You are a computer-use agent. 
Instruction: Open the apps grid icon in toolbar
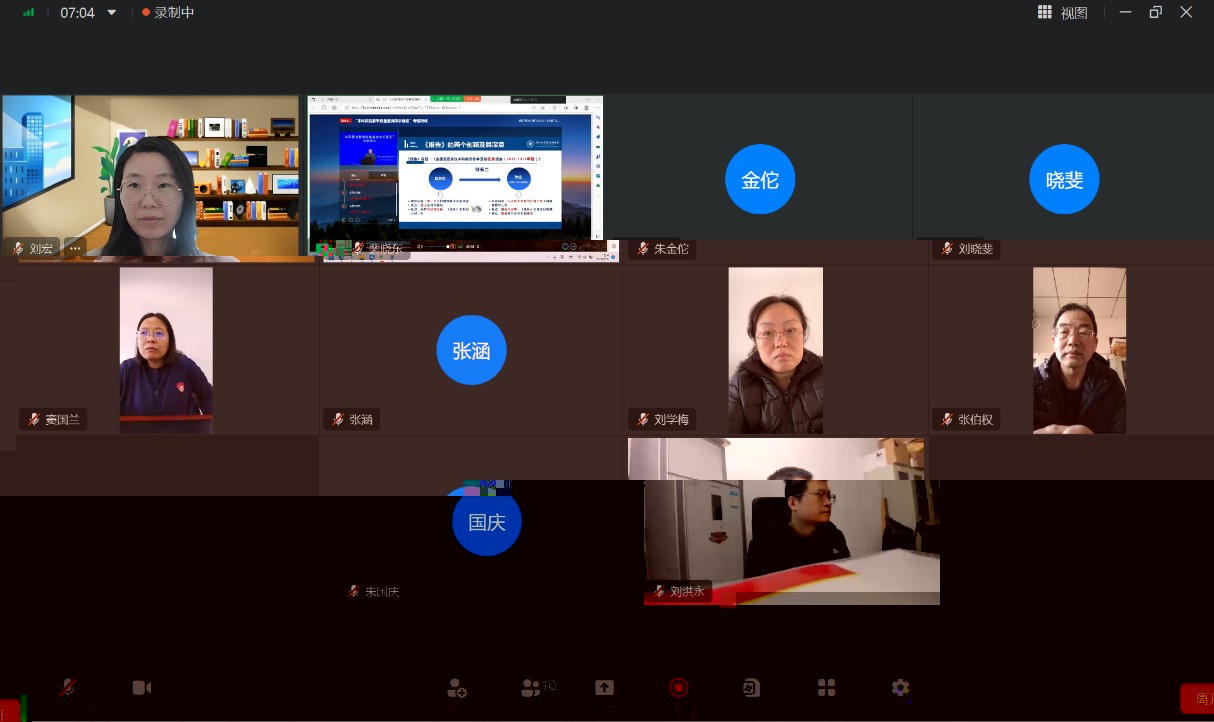point(826,688)
